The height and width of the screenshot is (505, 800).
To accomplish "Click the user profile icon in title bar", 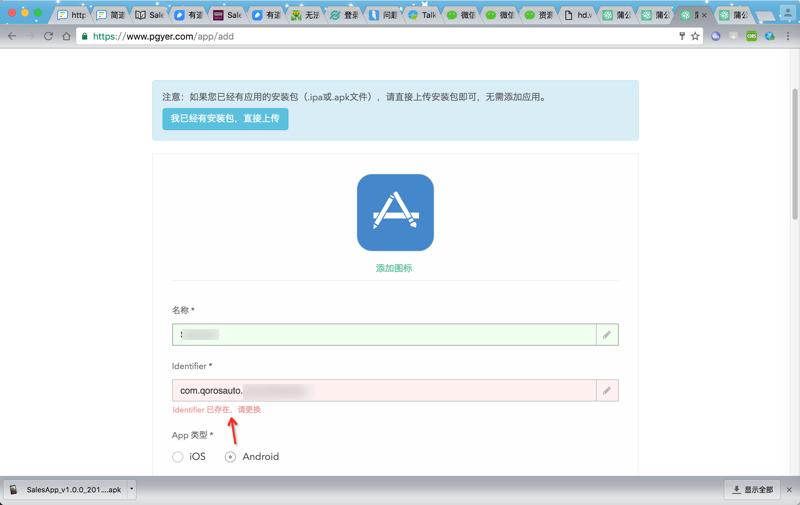I will tap(788, 13).
